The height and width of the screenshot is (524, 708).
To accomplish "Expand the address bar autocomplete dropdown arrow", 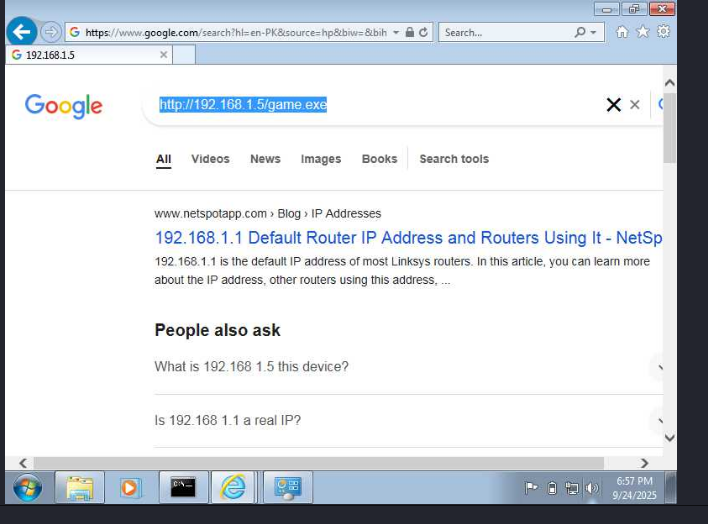I will pos(396,32).
